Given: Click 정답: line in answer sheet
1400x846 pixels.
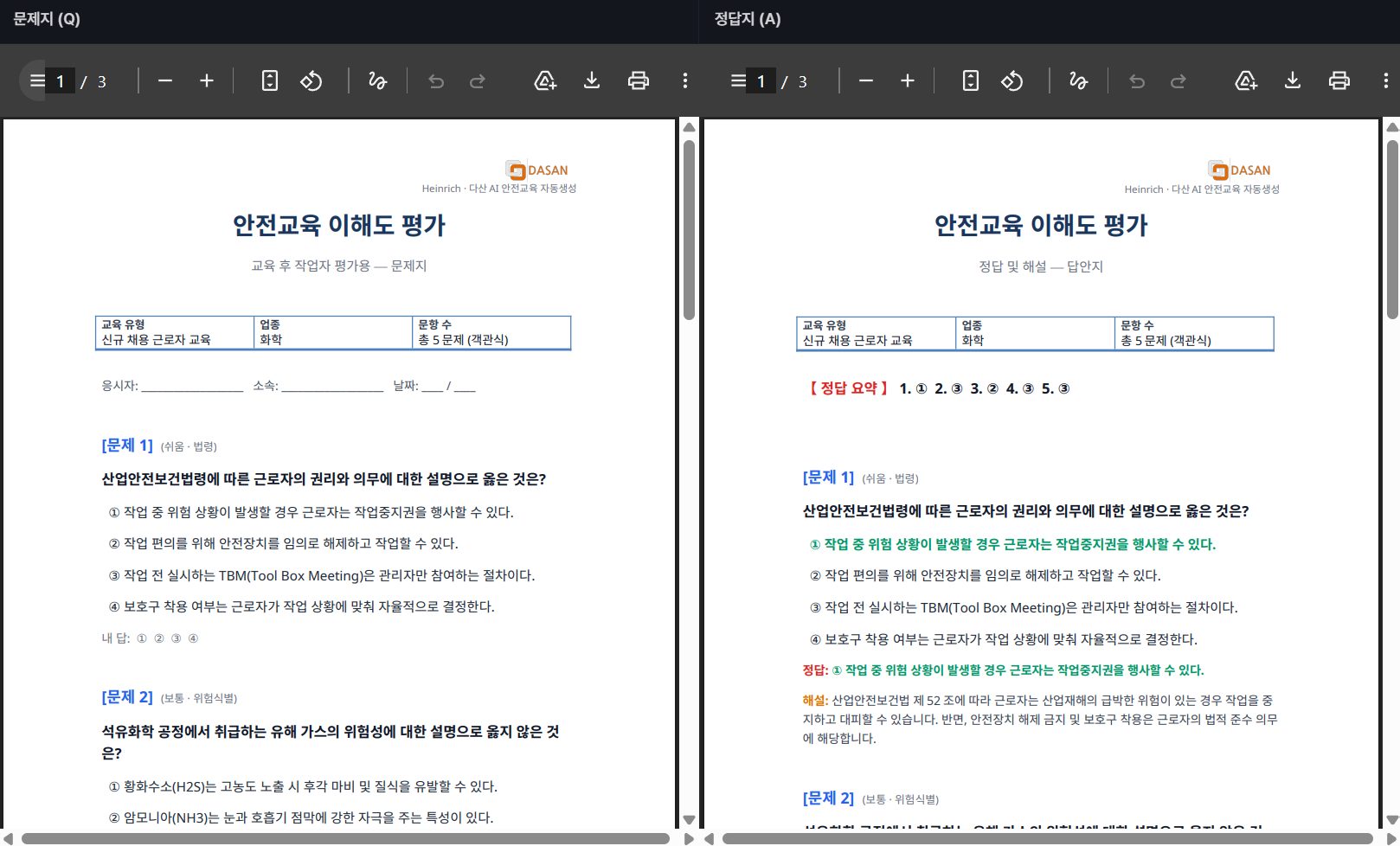Looking at the screenshot, I should tap(1003, 670).
